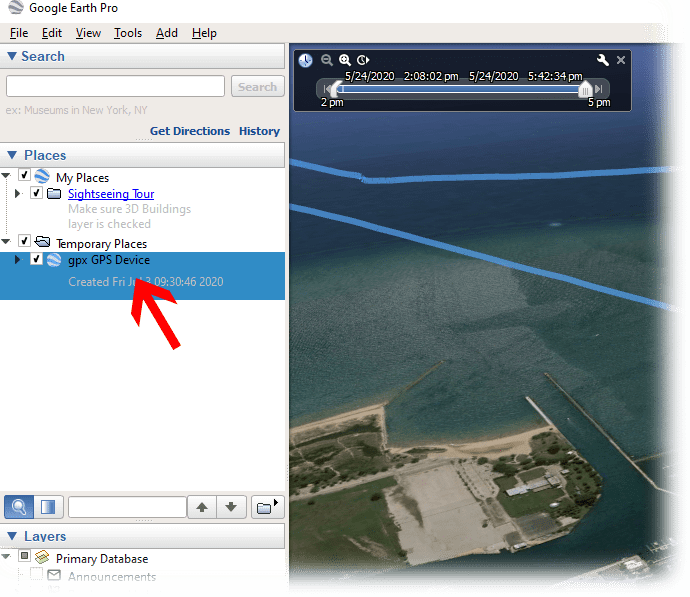Zoom in the time slider range

point(345,59)
